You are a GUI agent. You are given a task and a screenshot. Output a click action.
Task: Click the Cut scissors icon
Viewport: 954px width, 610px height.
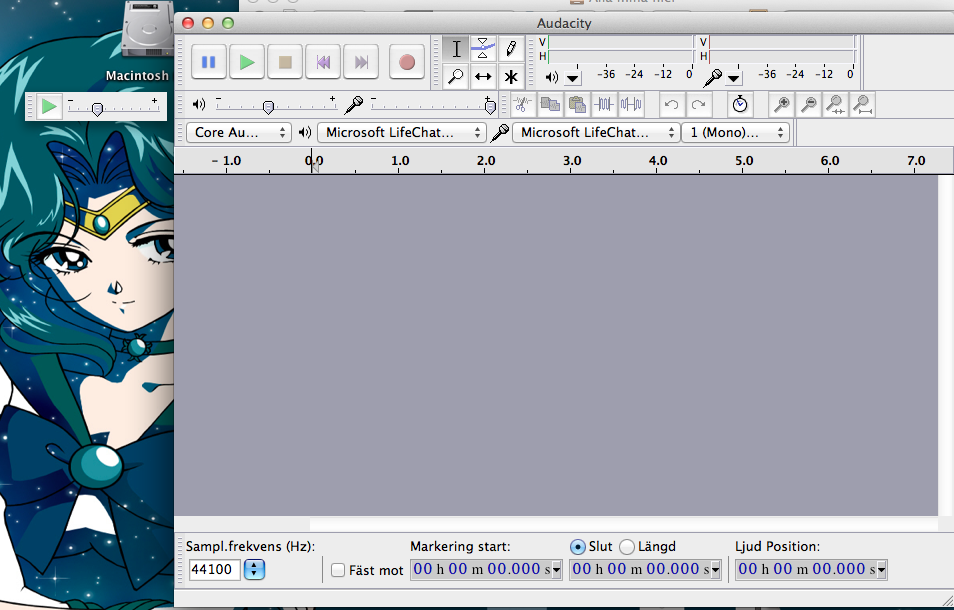click(x=521, y=105)
